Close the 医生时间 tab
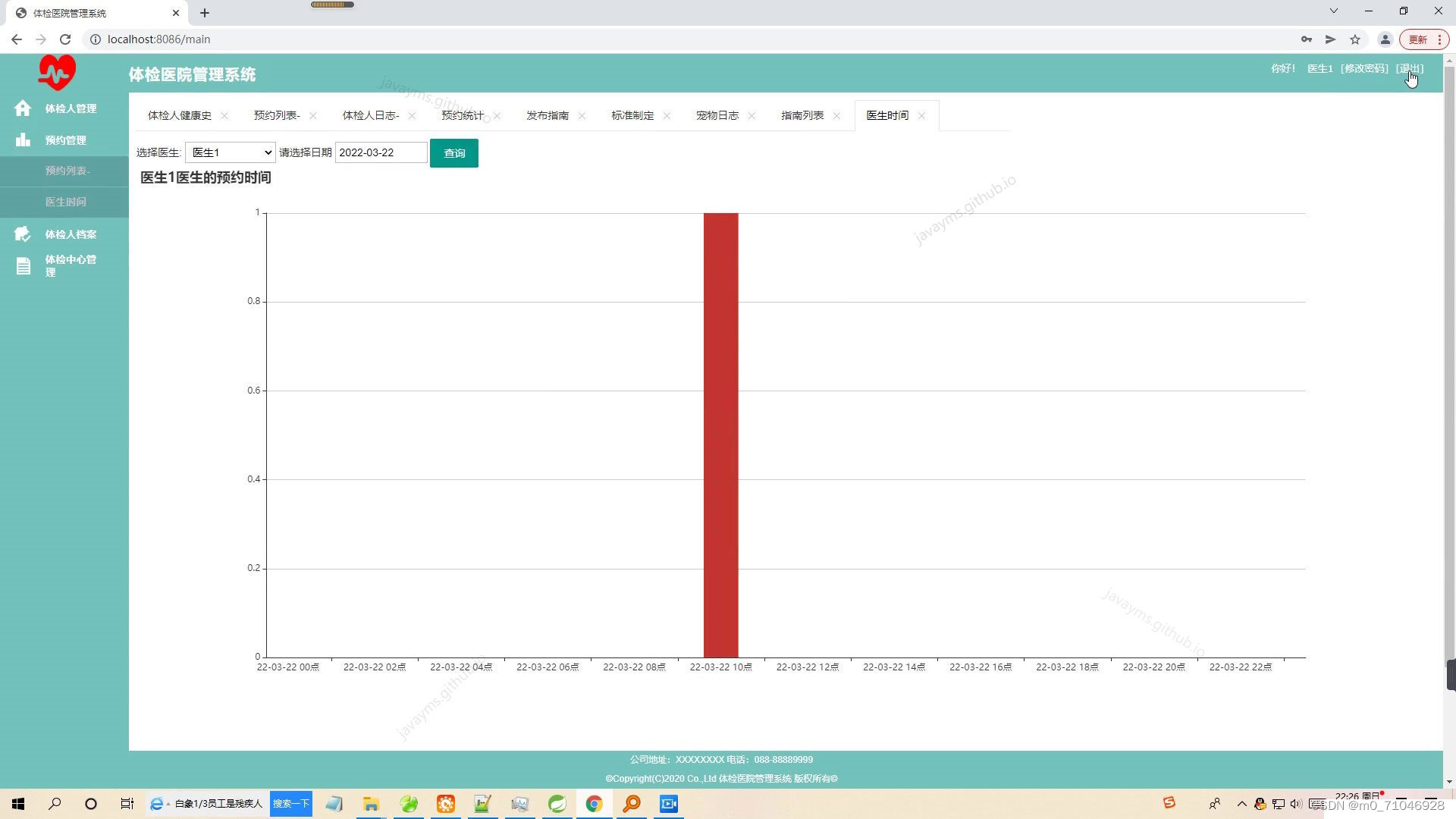This screenshot has height=819, width=1456. (921, 116)
